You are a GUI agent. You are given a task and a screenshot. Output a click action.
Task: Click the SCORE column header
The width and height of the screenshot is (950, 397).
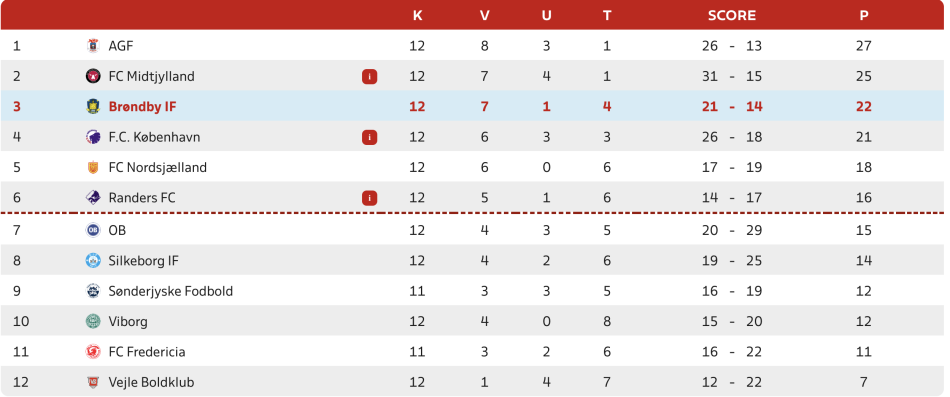point(732,16)
